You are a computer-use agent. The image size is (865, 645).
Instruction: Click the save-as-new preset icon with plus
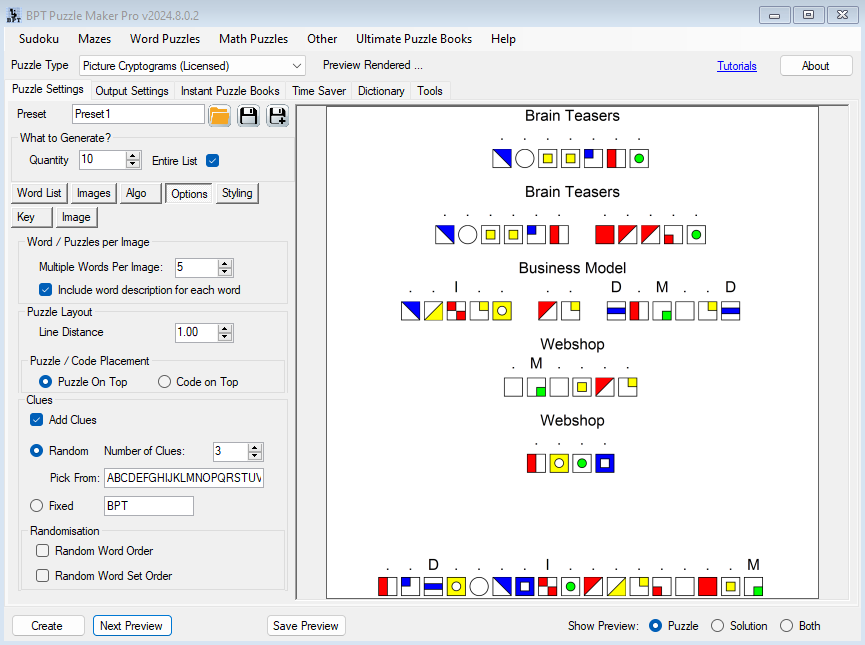click(277, 115)
